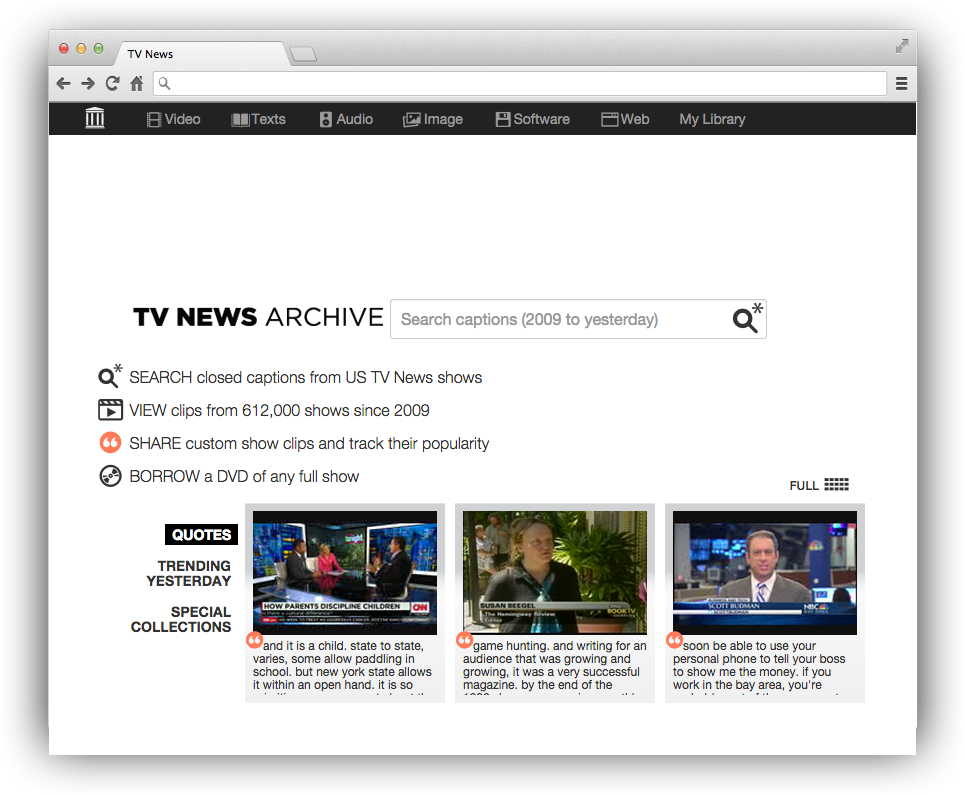Open the Scott Budman NBC clip thumbnail
This screenshot has height=795, width=965.
click(x=764, y=572)
